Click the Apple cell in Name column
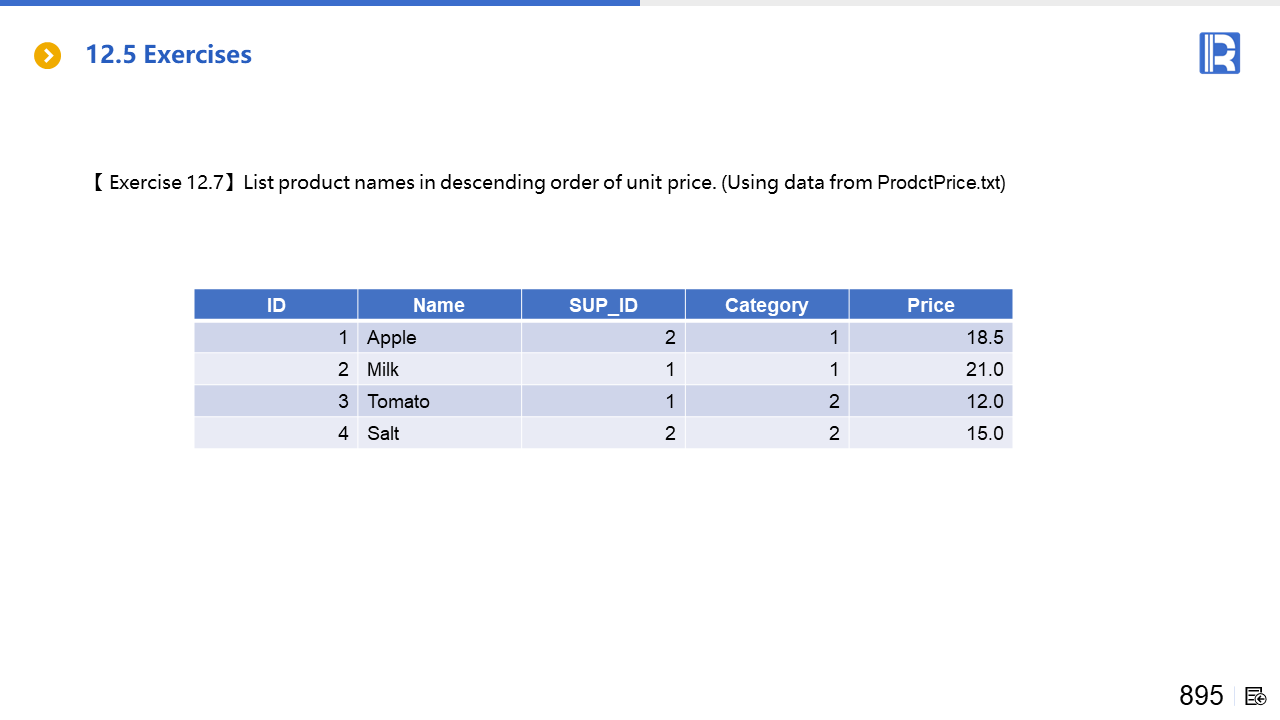1280x720 pixels. pos(392,337)
